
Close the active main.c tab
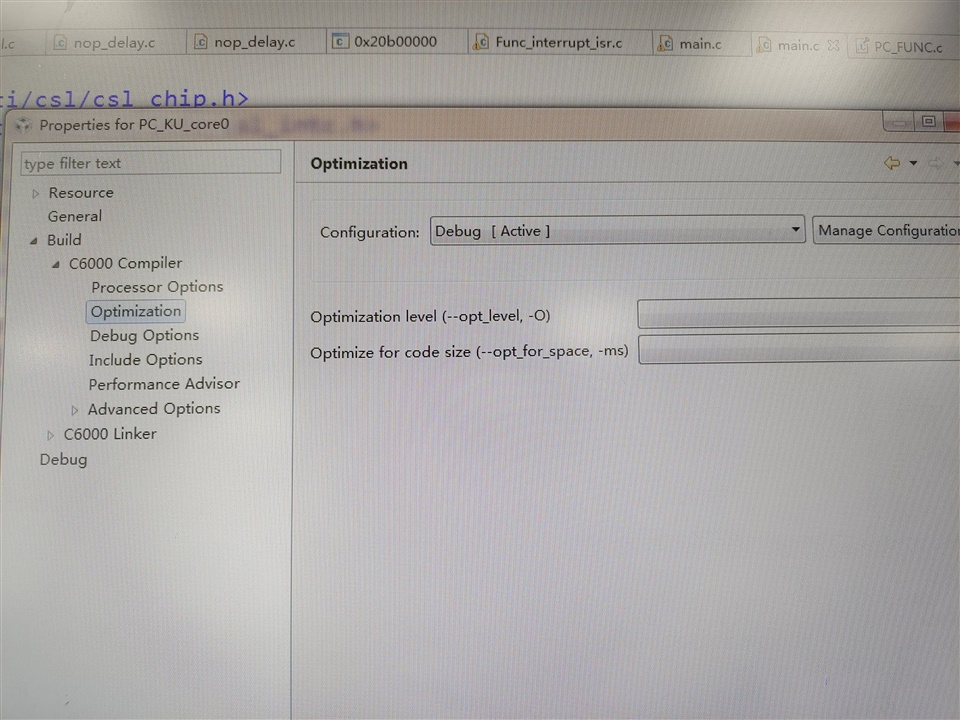(x=833, y=45)
